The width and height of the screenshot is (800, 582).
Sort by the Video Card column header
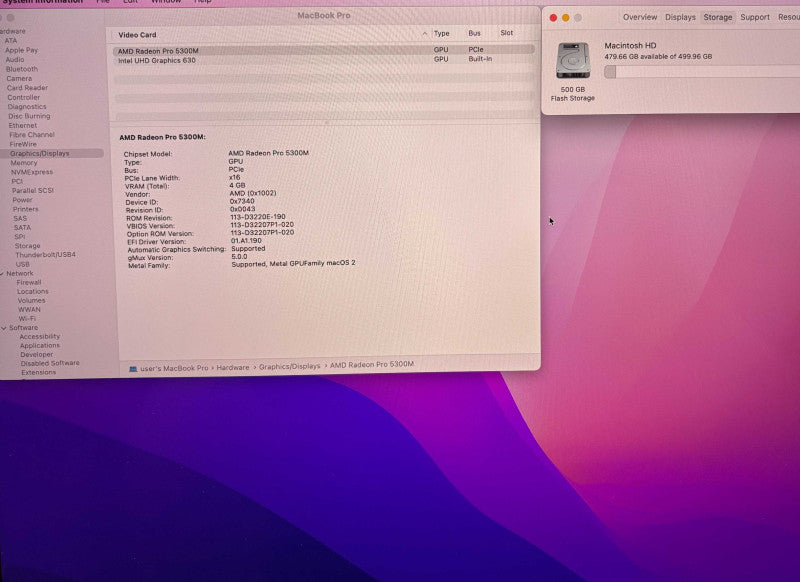pos(137,35)
